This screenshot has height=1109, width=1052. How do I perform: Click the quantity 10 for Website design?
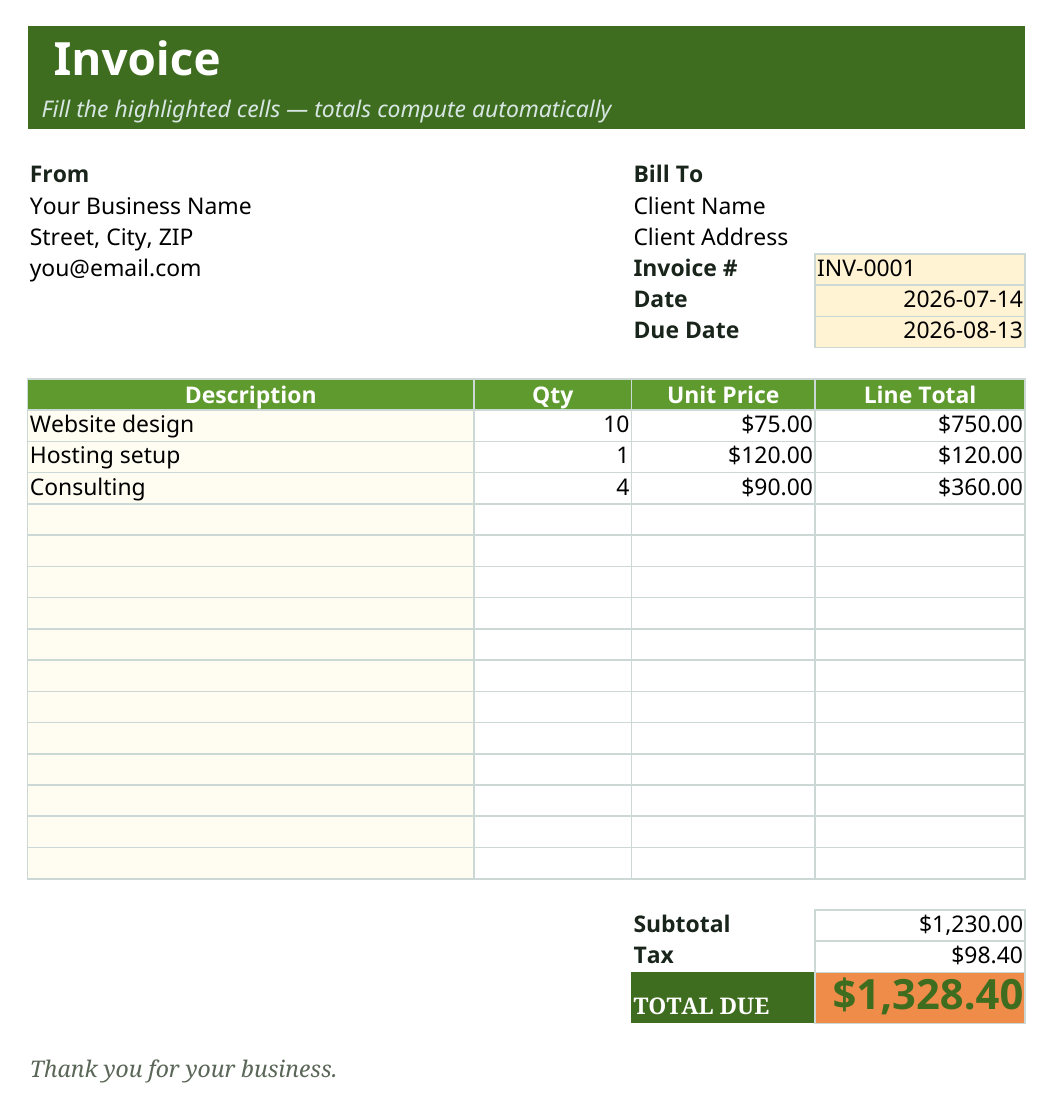point(553,425)
